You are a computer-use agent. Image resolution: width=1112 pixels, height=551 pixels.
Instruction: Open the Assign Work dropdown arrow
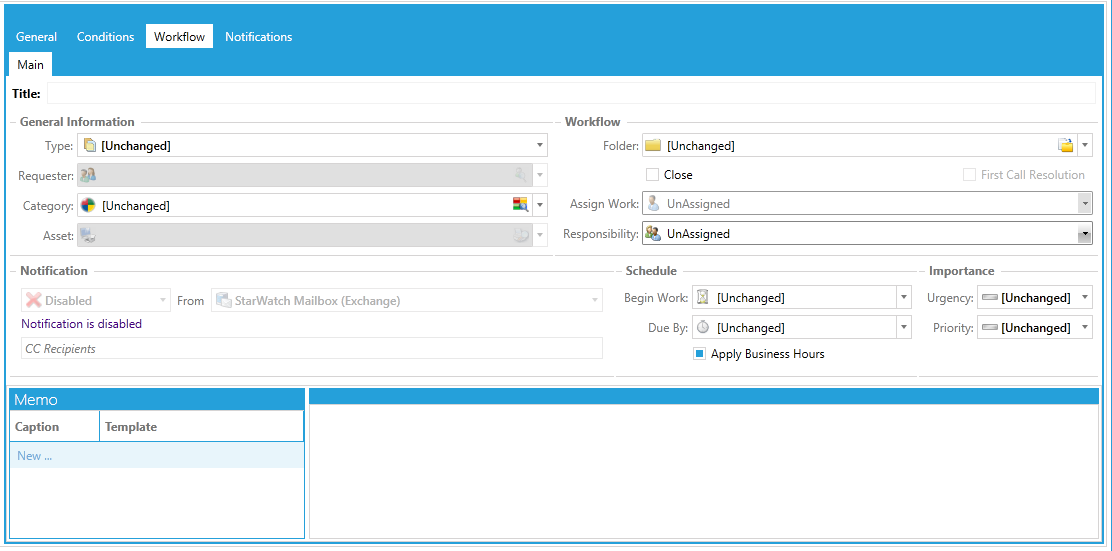click(1084, 204)
